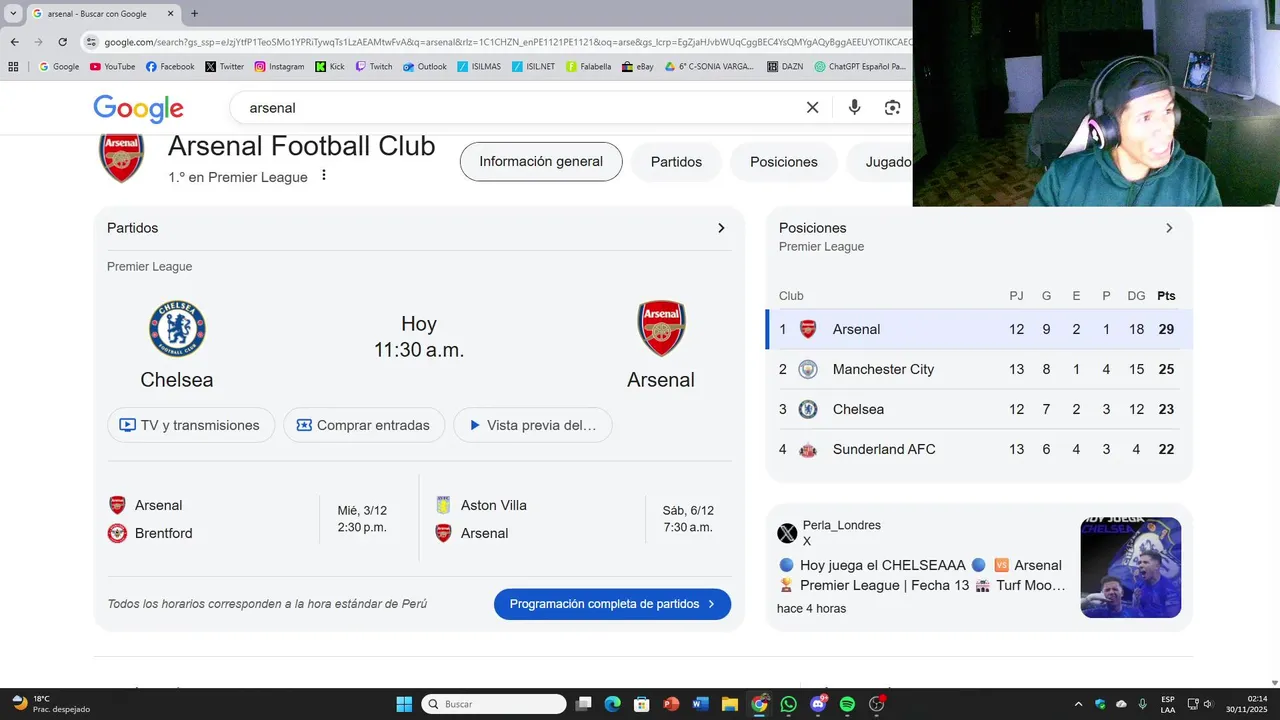Open the Facebook bookmark
The width and height of the screenshot is (1280, 720).
click(170, 67)
